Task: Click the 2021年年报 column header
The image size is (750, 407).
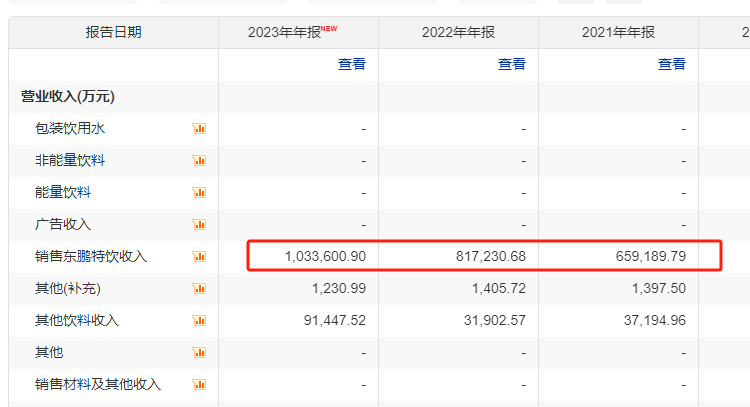Action: 618,32
